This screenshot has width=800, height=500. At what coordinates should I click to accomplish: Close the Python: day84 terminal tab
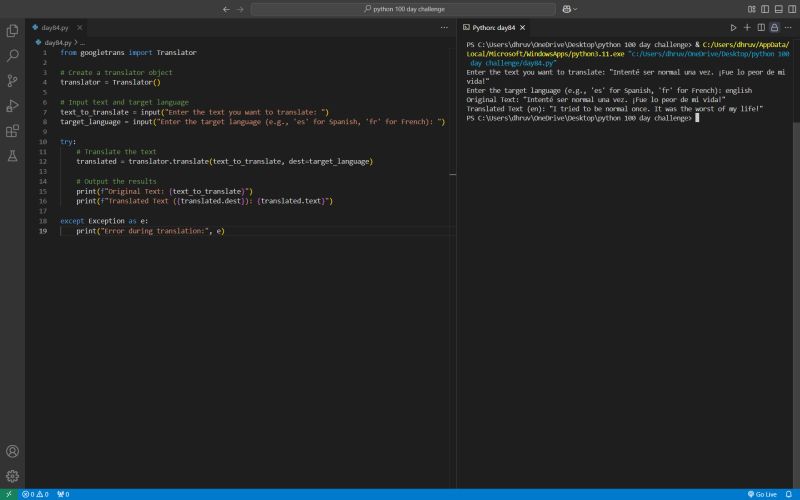pyautogui.click(x=522, y=28)
